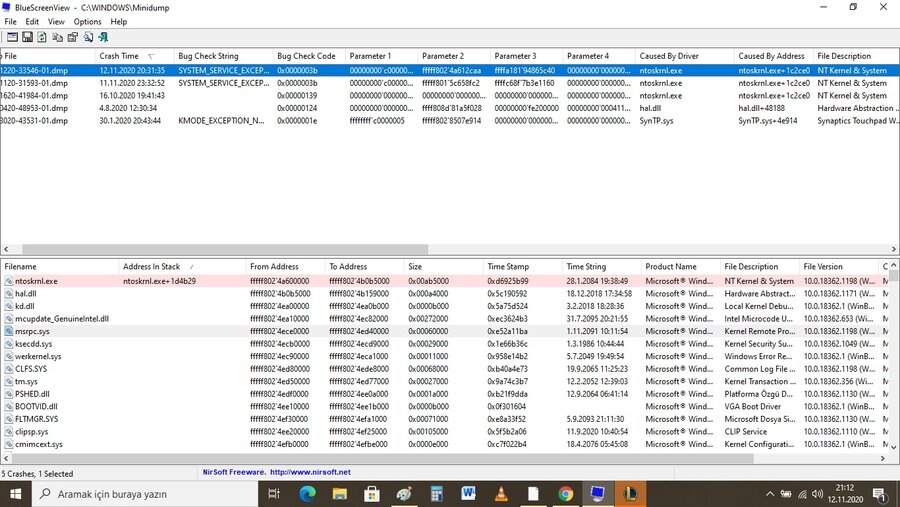Open Properties using the toolbar icon
The width and height of the screenshot is (900, 507).
tap(72, 37)
